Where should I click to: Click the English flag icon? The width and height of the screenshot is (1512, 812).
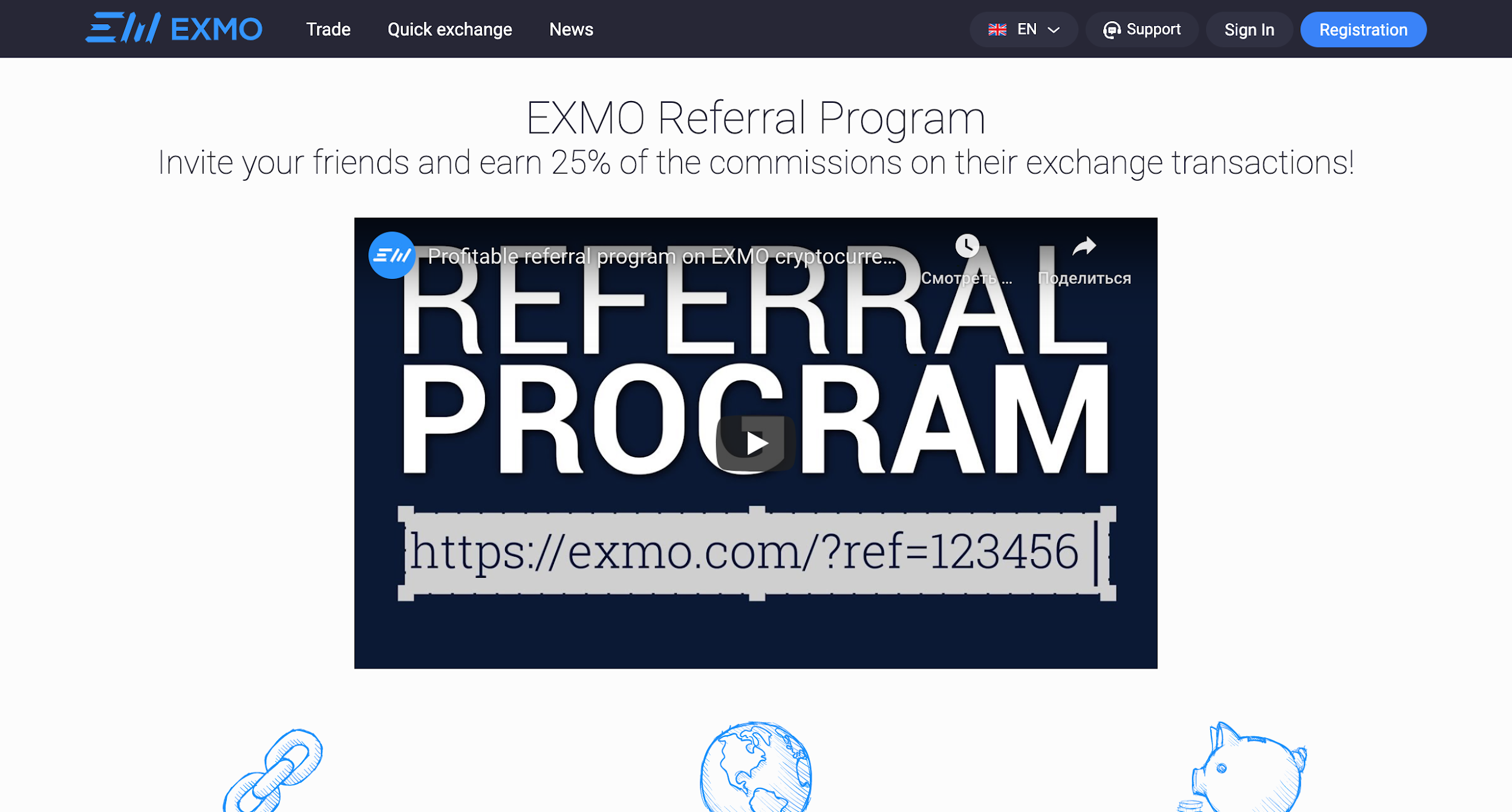tap(996, 29)
